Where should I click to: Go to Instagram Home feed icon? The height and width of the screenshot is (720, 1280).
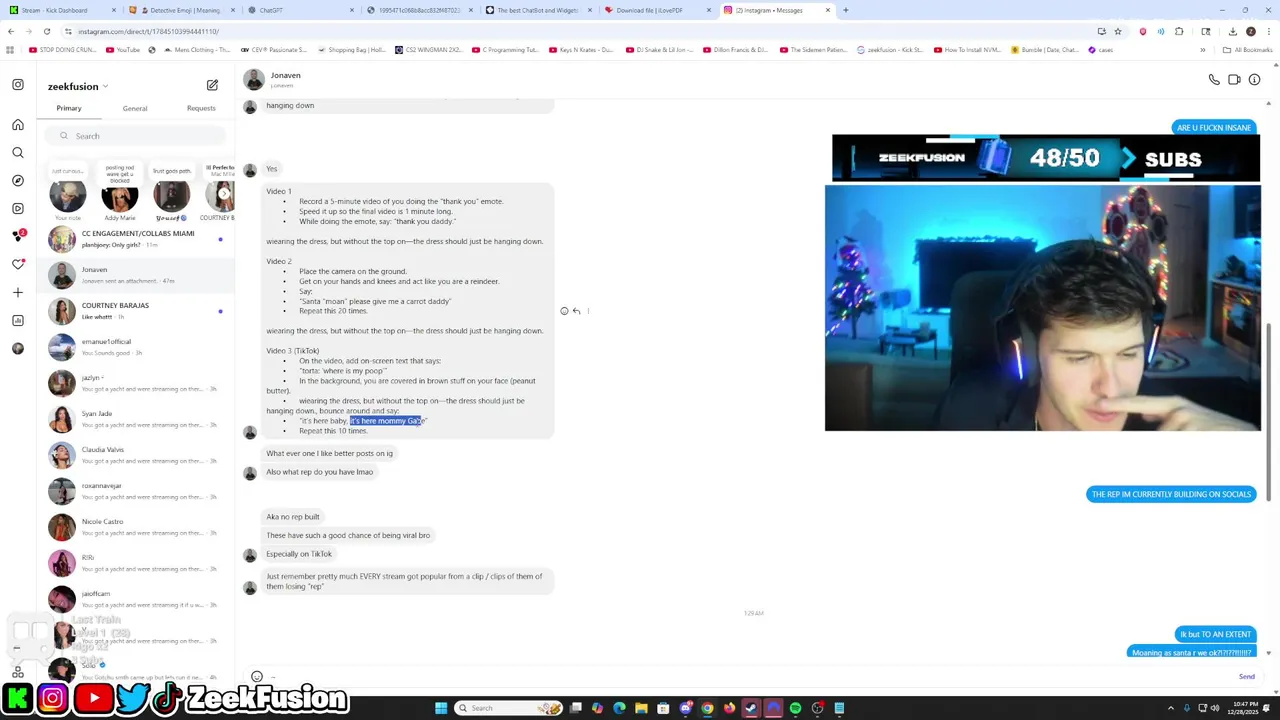click(18, 125)
